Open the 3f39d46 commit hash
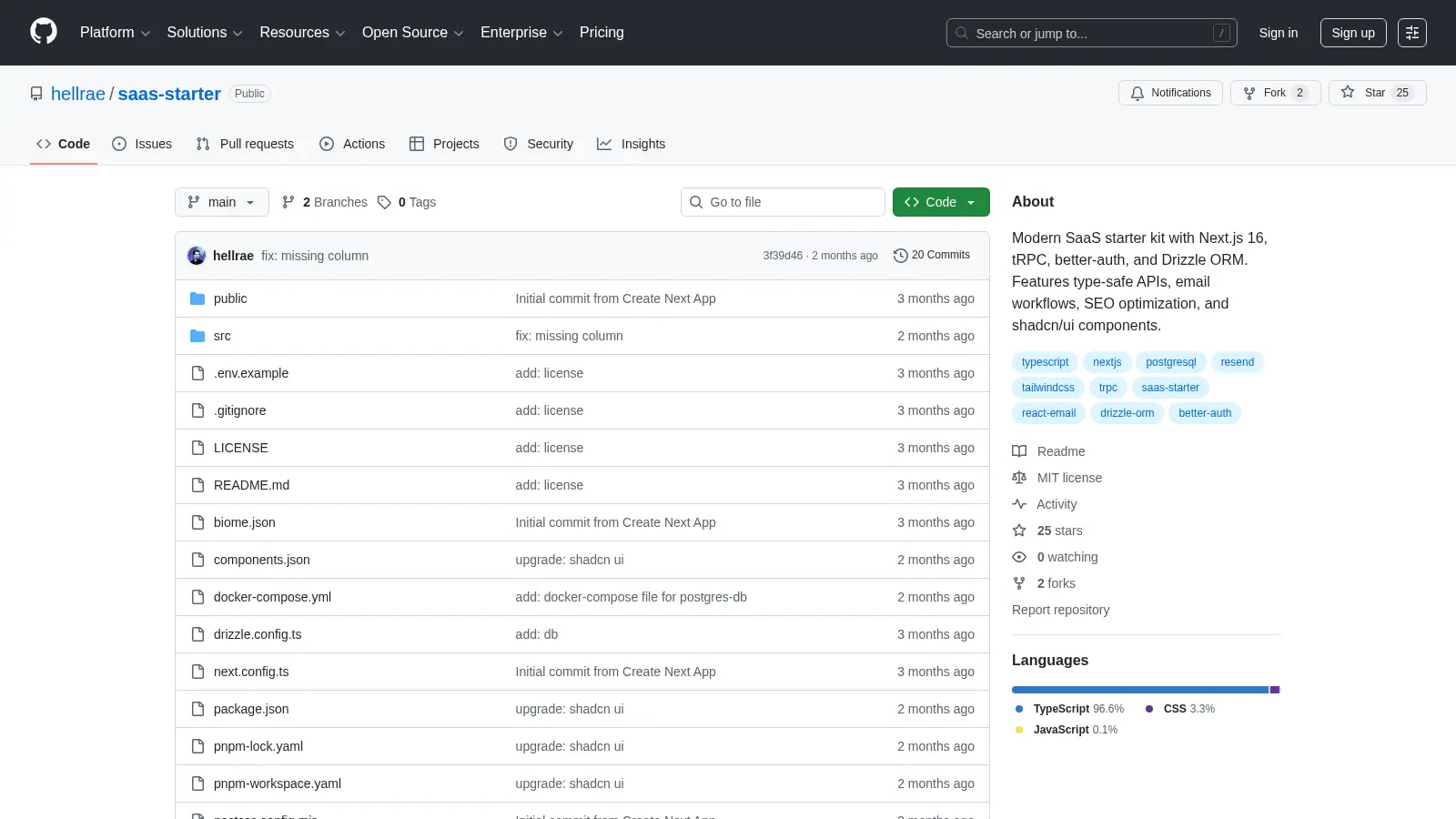Image resolution: width=1456 pixels, height=819 pixels. pos(783,256)
